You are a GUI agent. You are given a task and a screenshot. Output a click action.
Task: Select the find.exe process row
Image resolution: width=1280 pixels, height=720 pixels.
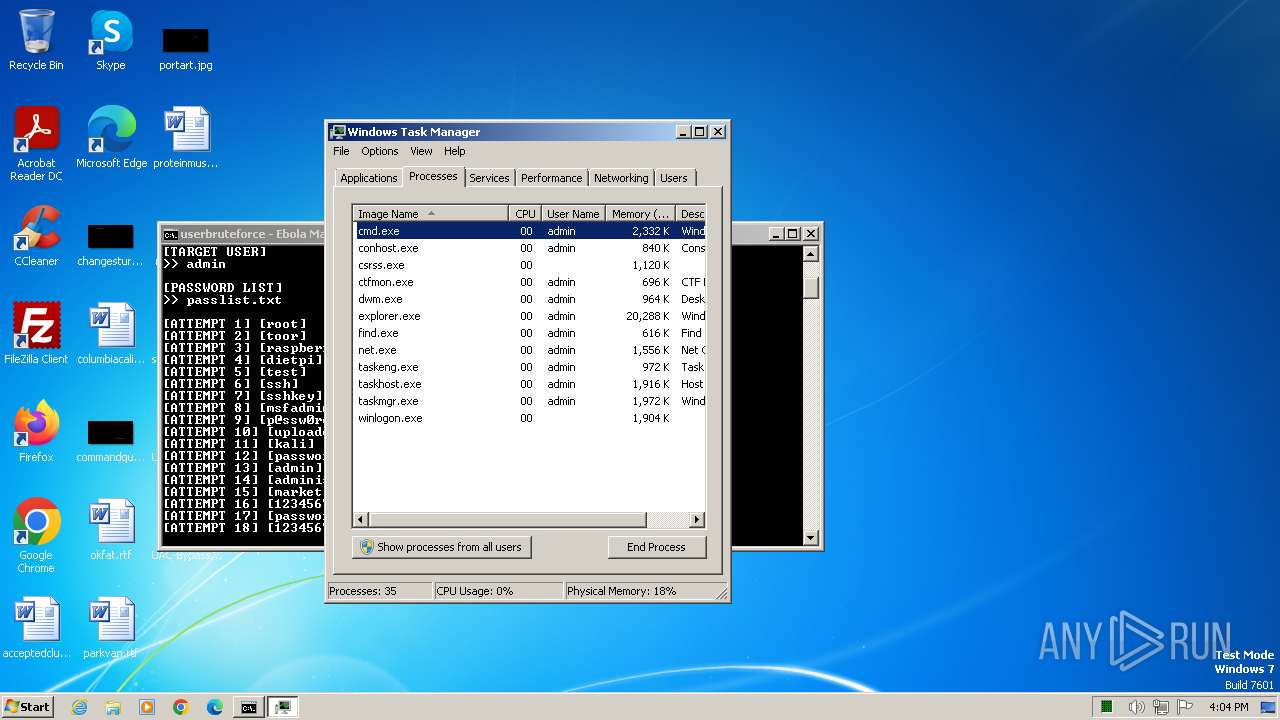[530, 333]
